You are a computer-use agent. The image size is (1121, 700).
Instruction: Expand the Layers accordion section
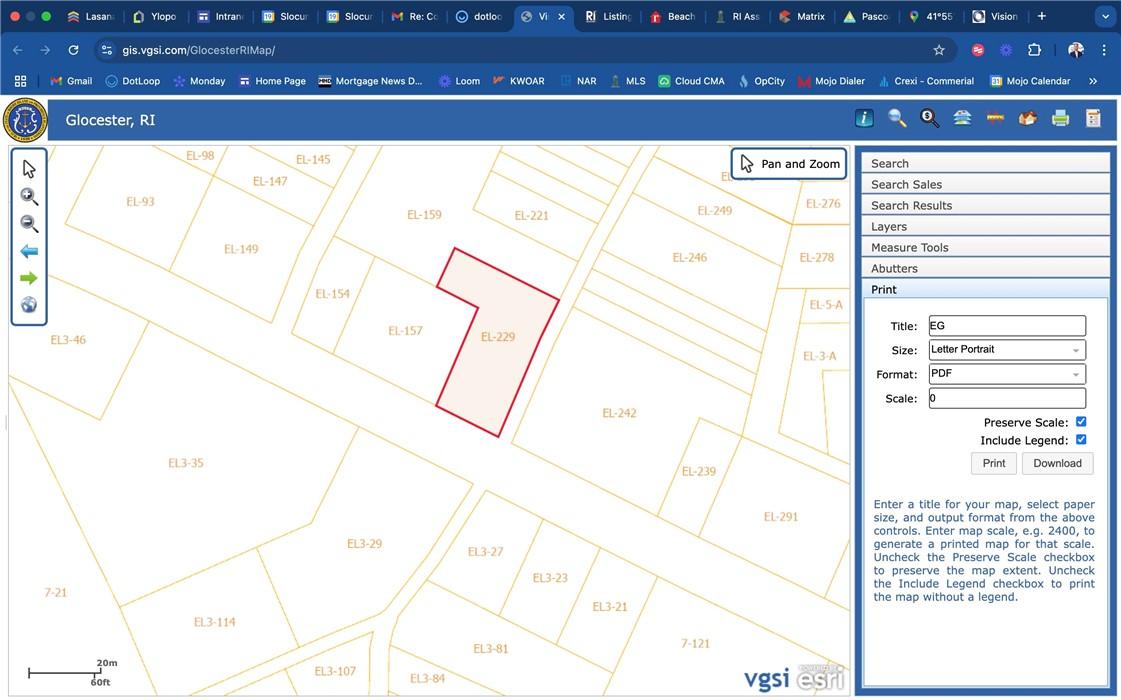click(x=985, y=226)
